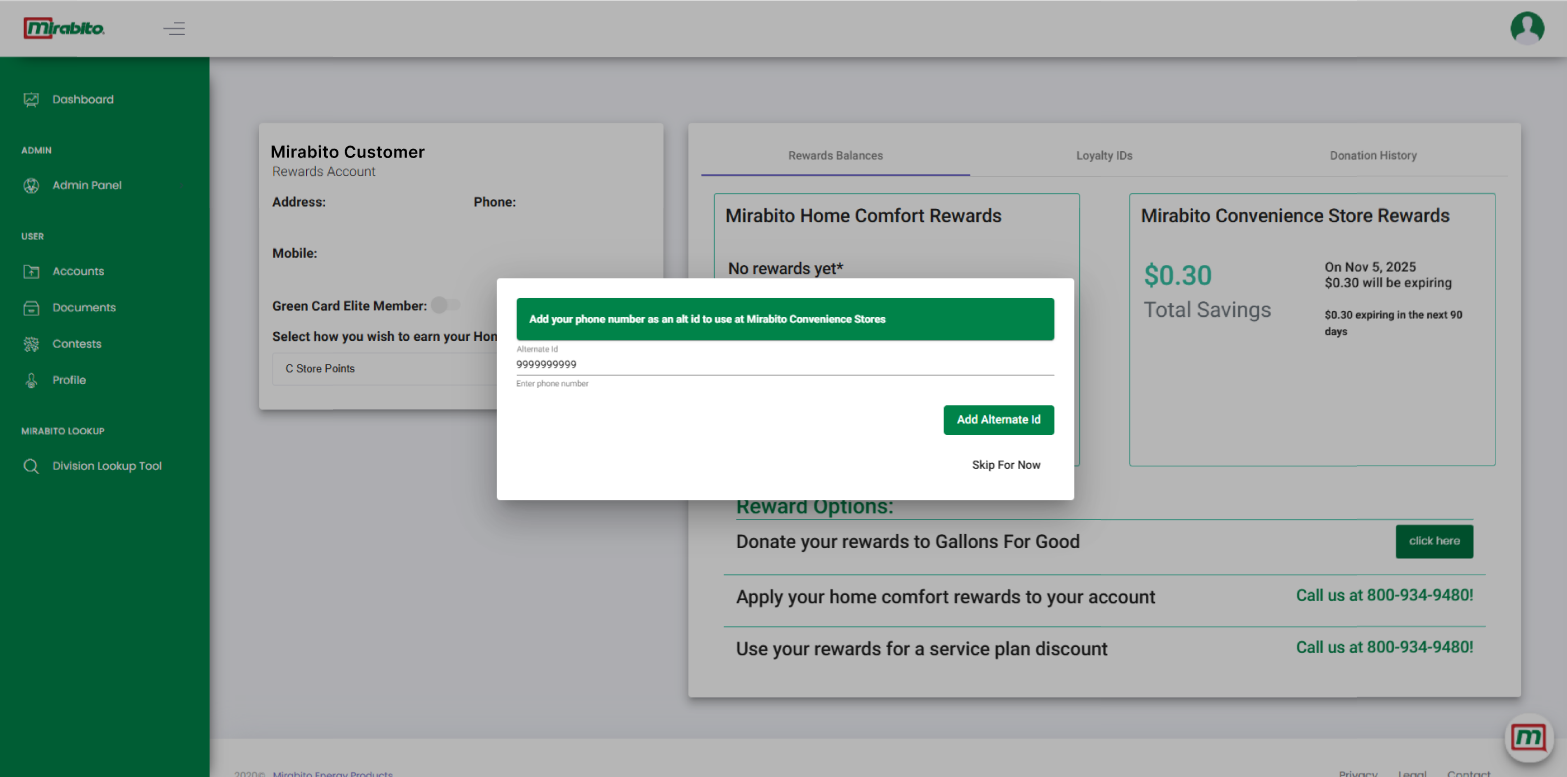Click the Division Lookup Tool search icon
Image resolution: width=1567 pixels, height=777 pixels.
(31, 466)
